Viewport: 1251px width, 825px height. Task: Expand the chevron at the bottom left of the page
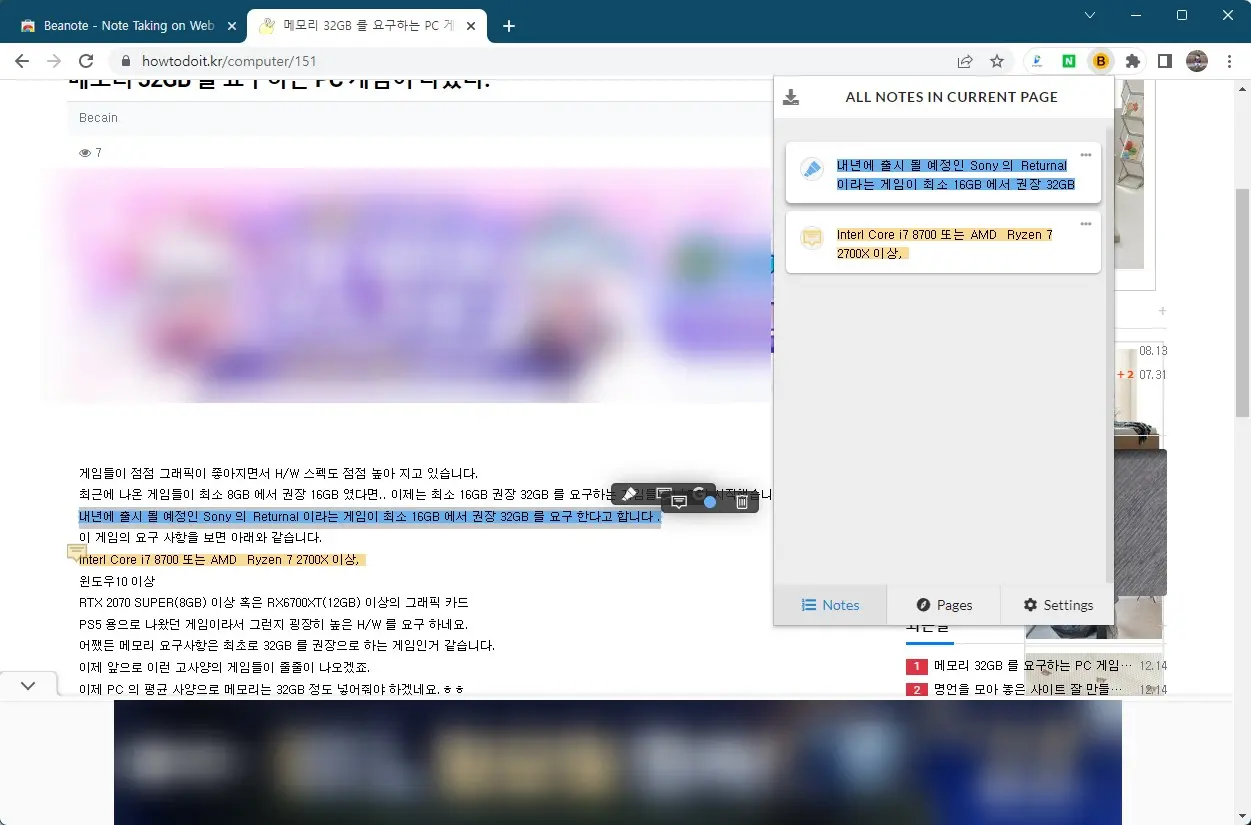point(28,685)
